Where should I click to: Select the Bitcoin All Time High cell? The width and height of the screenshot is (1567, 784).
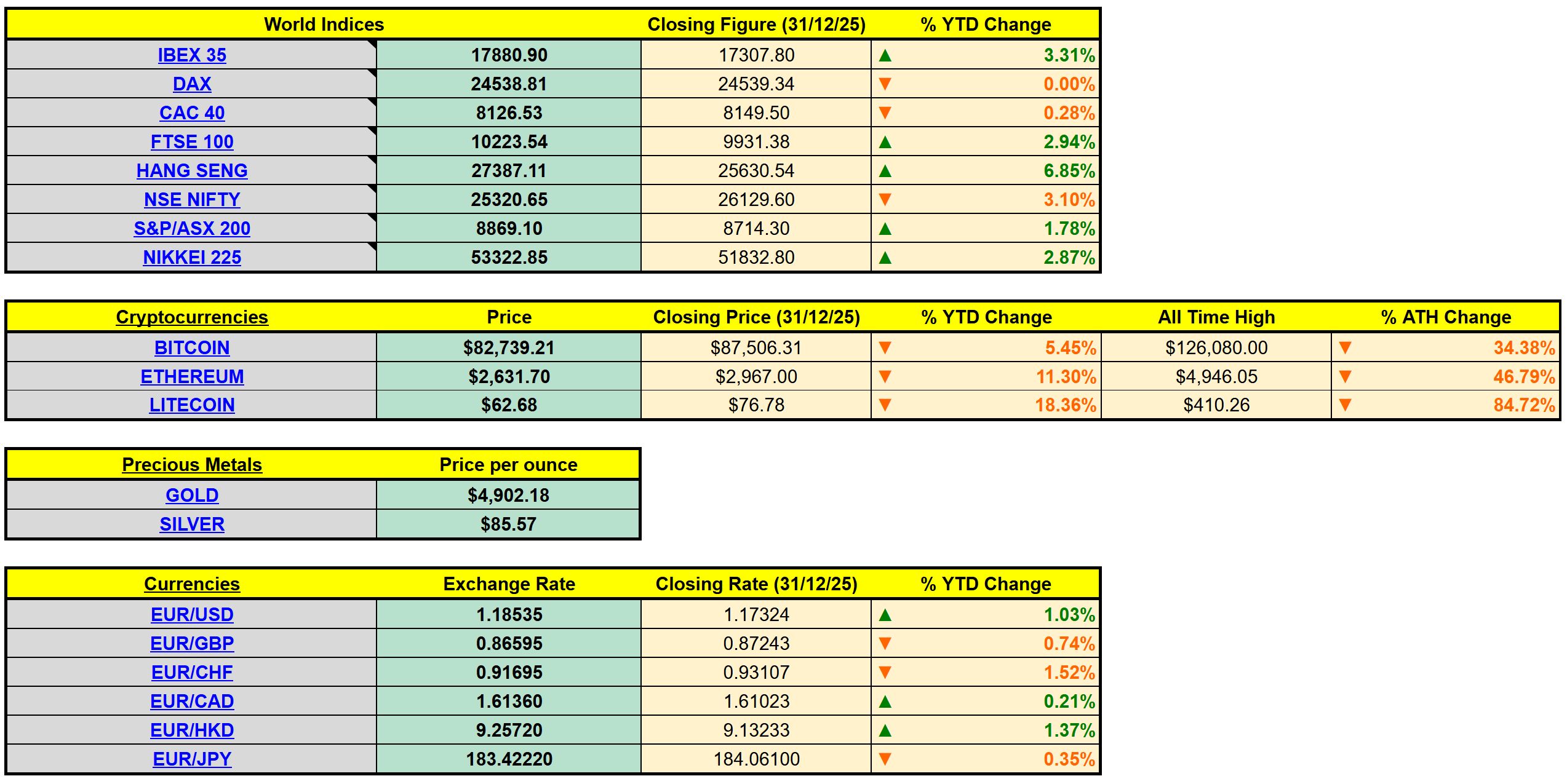(x=1216, y=348)
